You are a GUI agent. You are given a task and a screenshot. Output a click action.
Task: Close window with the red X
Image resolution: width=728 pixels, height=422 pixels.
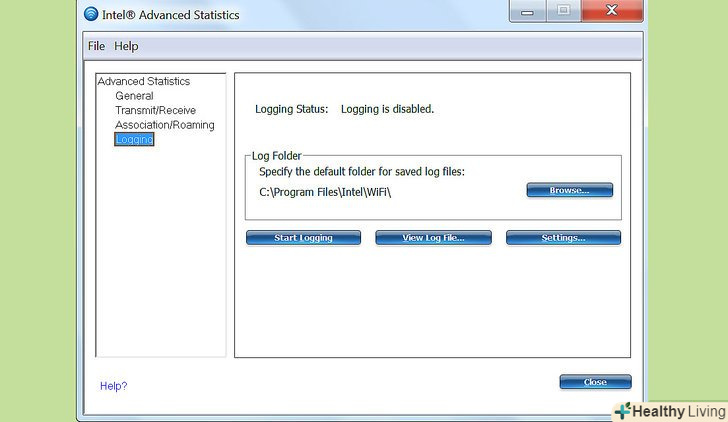click(612, 11)
